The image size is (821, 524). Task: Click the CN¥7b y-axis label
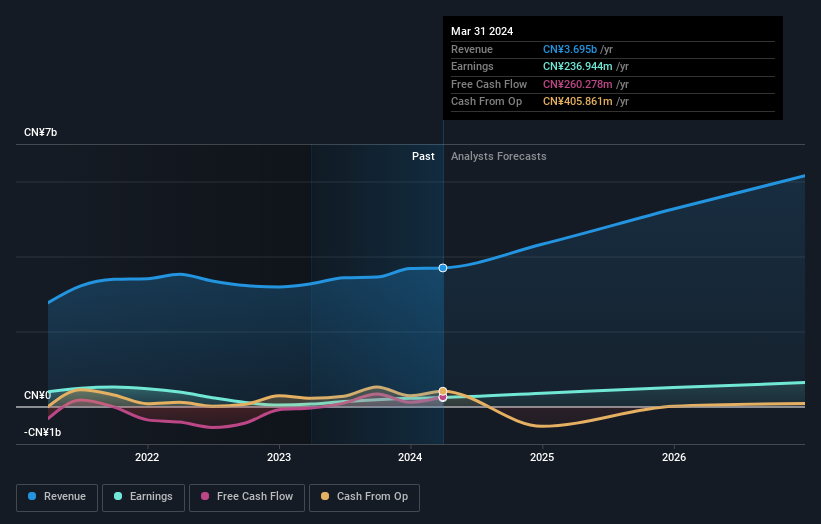coord(40,132)
